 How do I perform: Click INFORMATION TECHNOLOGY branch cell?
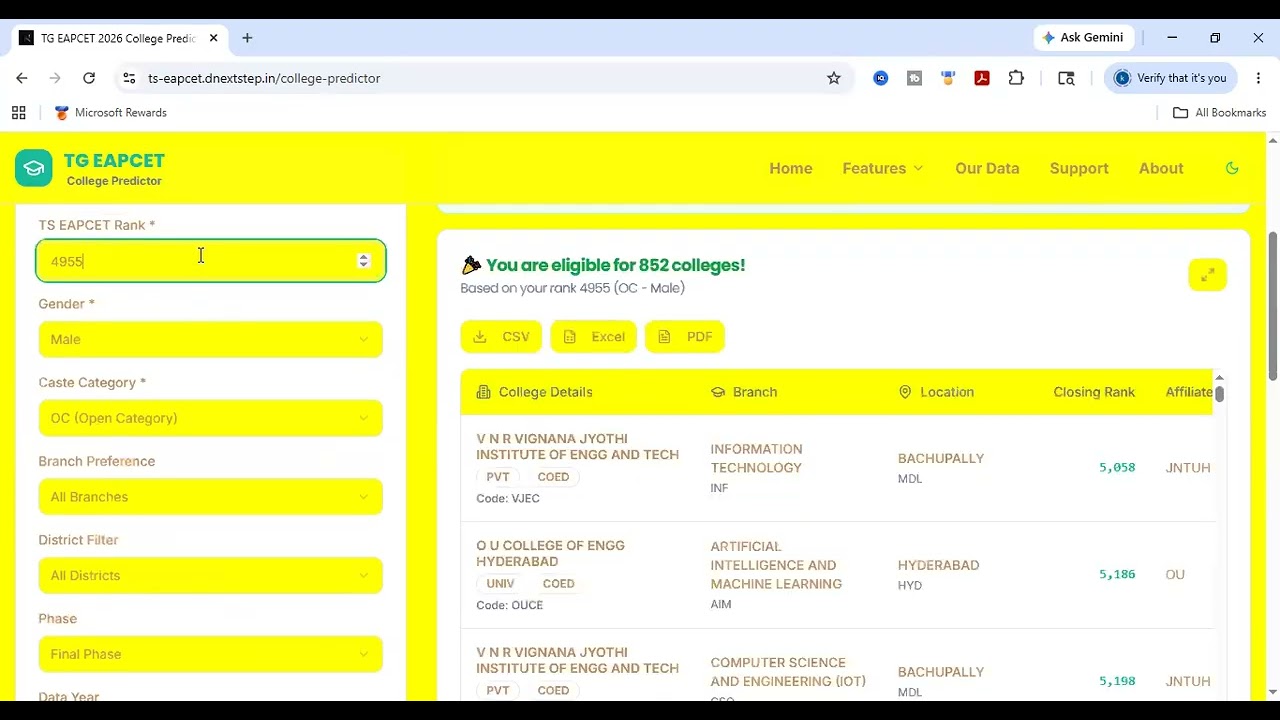[x=756, y=458]
